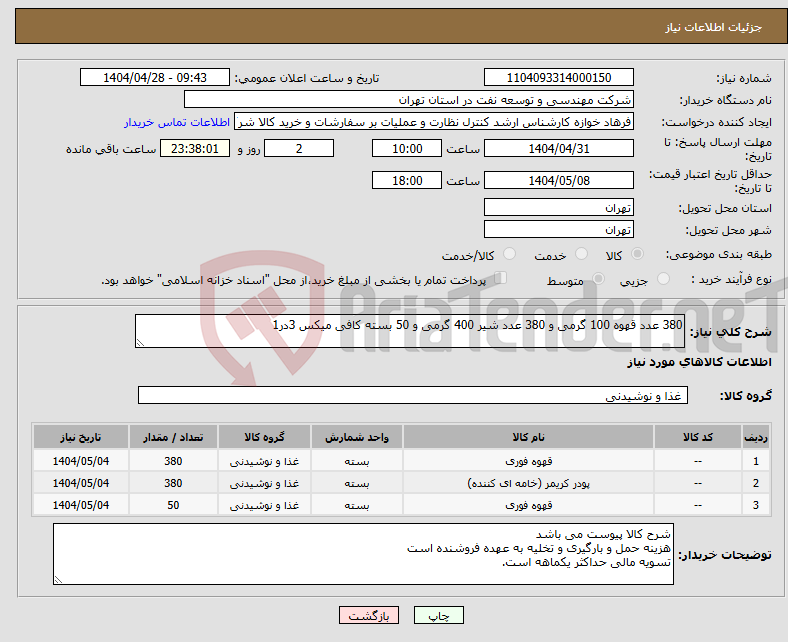
Task: Click quantity 380 in row 2
Action: tap(173, 483)
